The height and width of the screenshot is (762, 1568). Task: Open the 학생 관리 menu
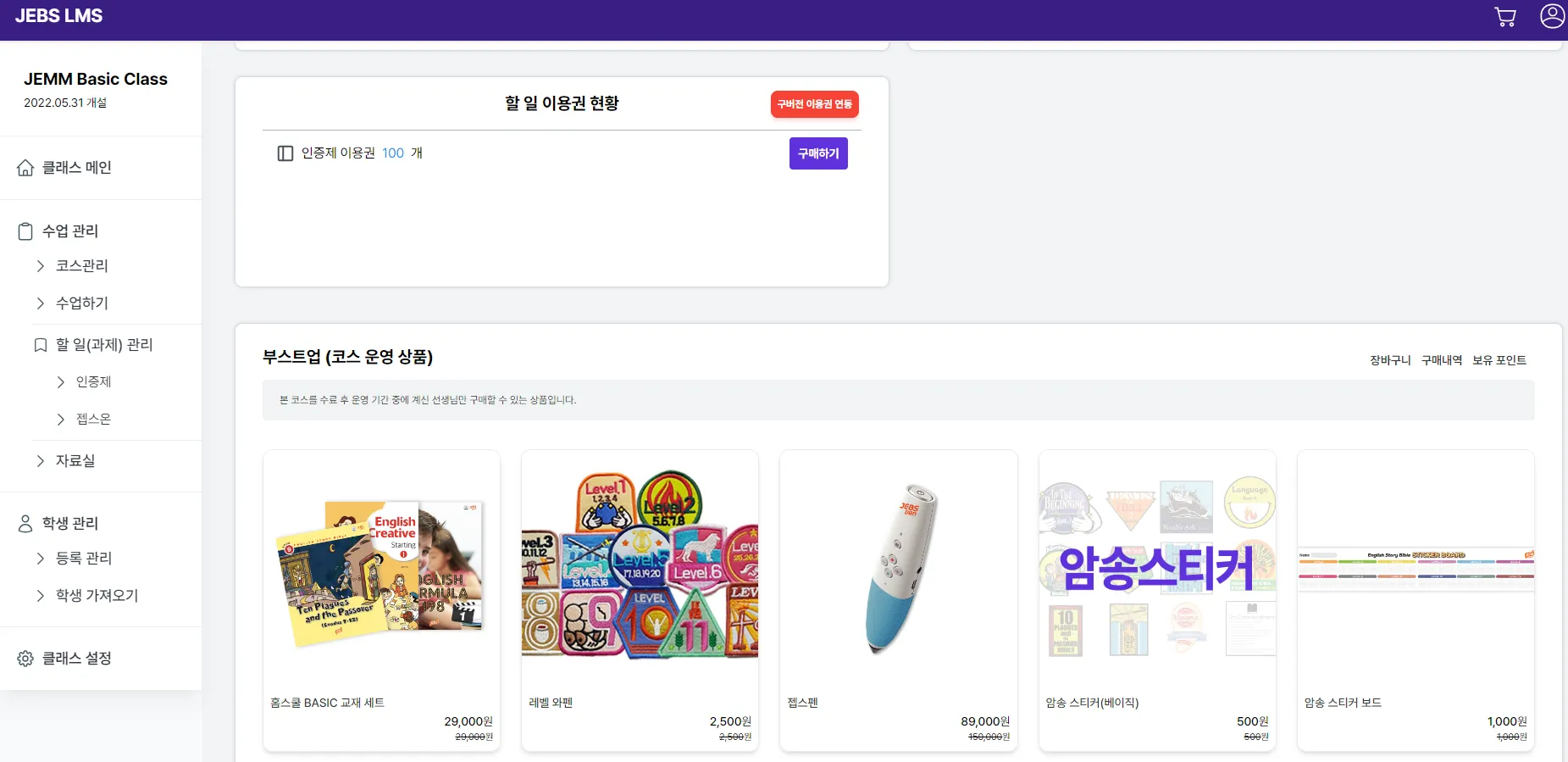[x=70, y=524]
